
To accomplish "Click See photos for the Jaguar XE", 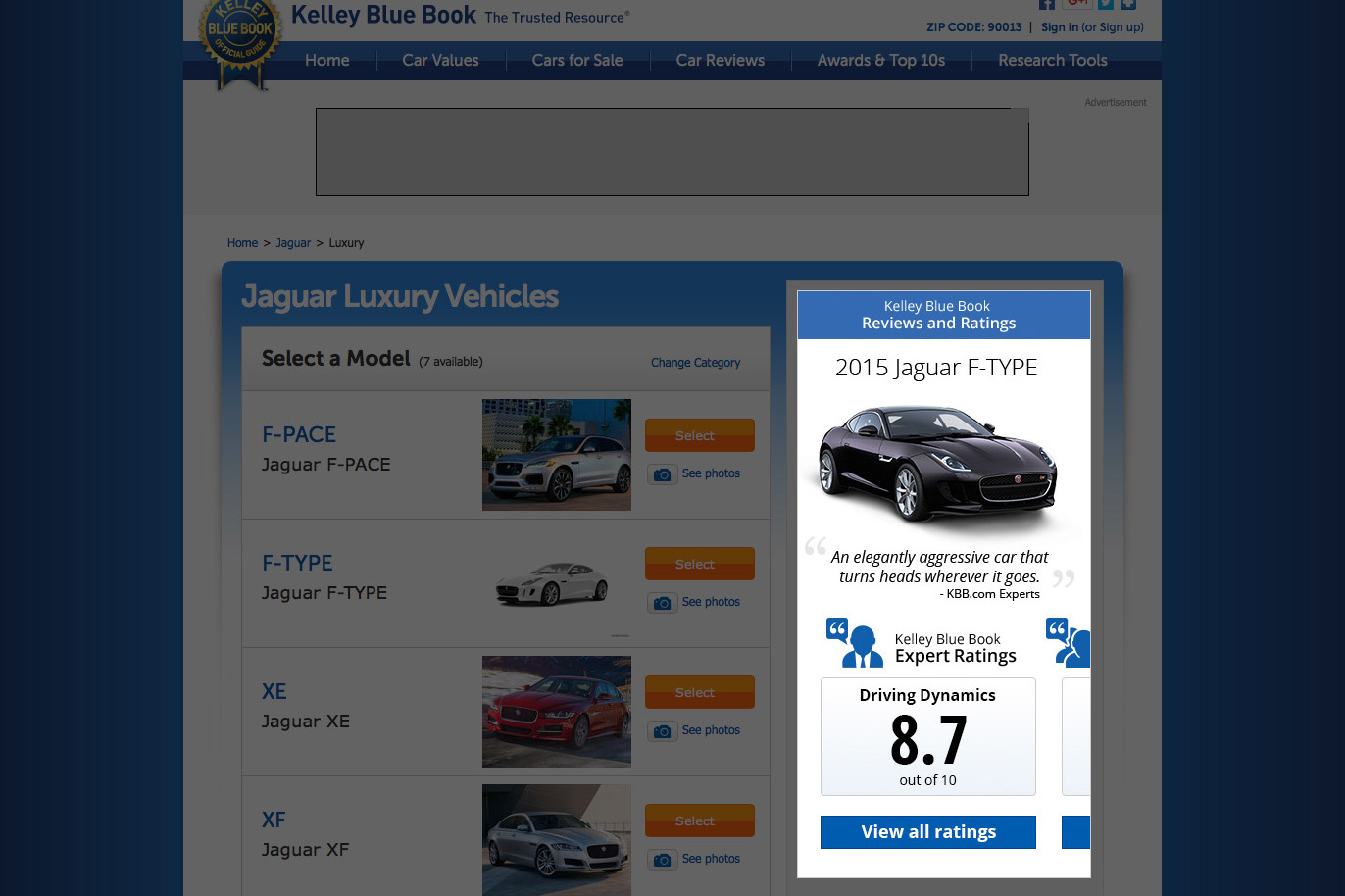I will 711,730.
